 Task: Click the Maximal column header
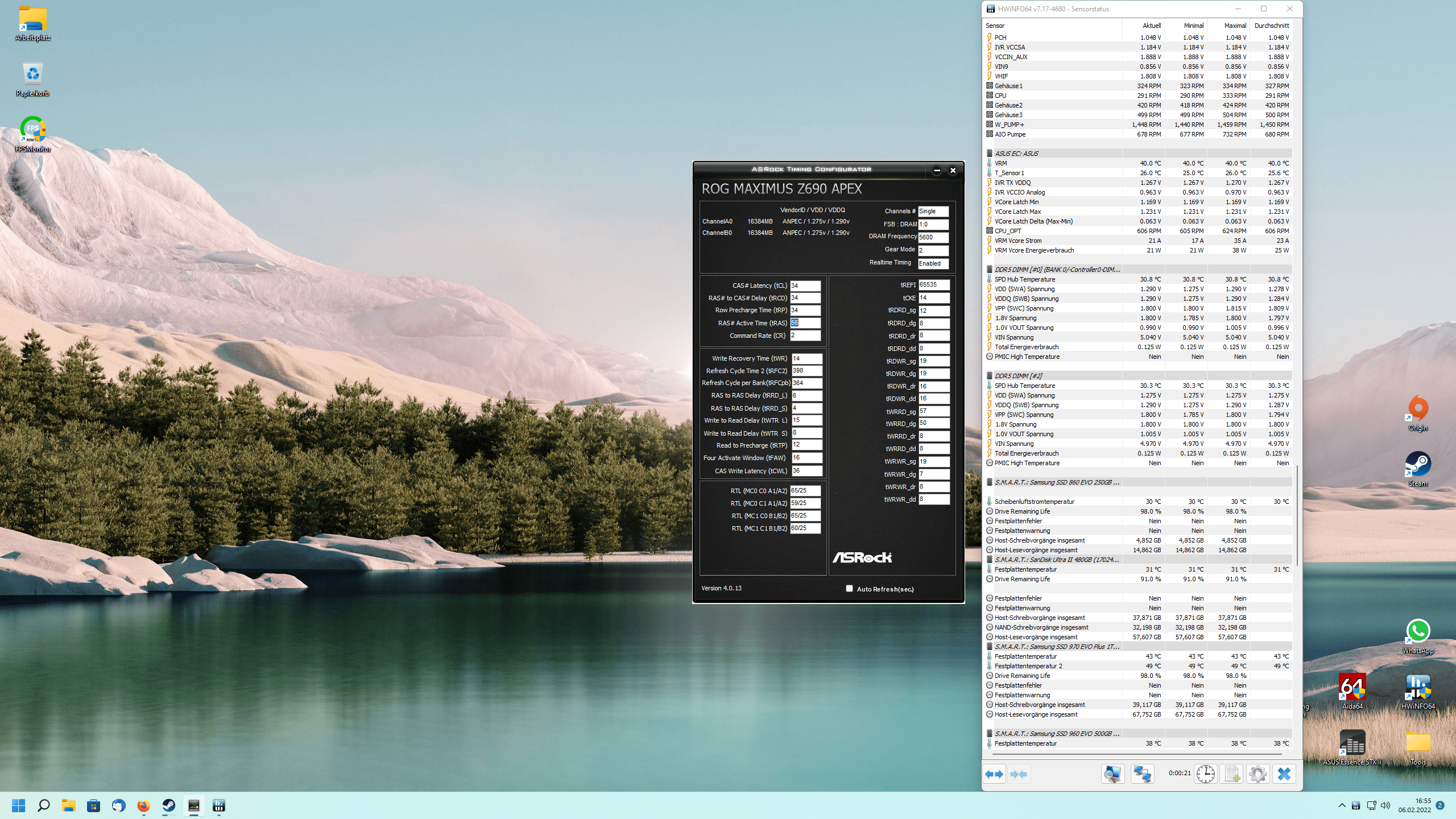point(1235,26)
